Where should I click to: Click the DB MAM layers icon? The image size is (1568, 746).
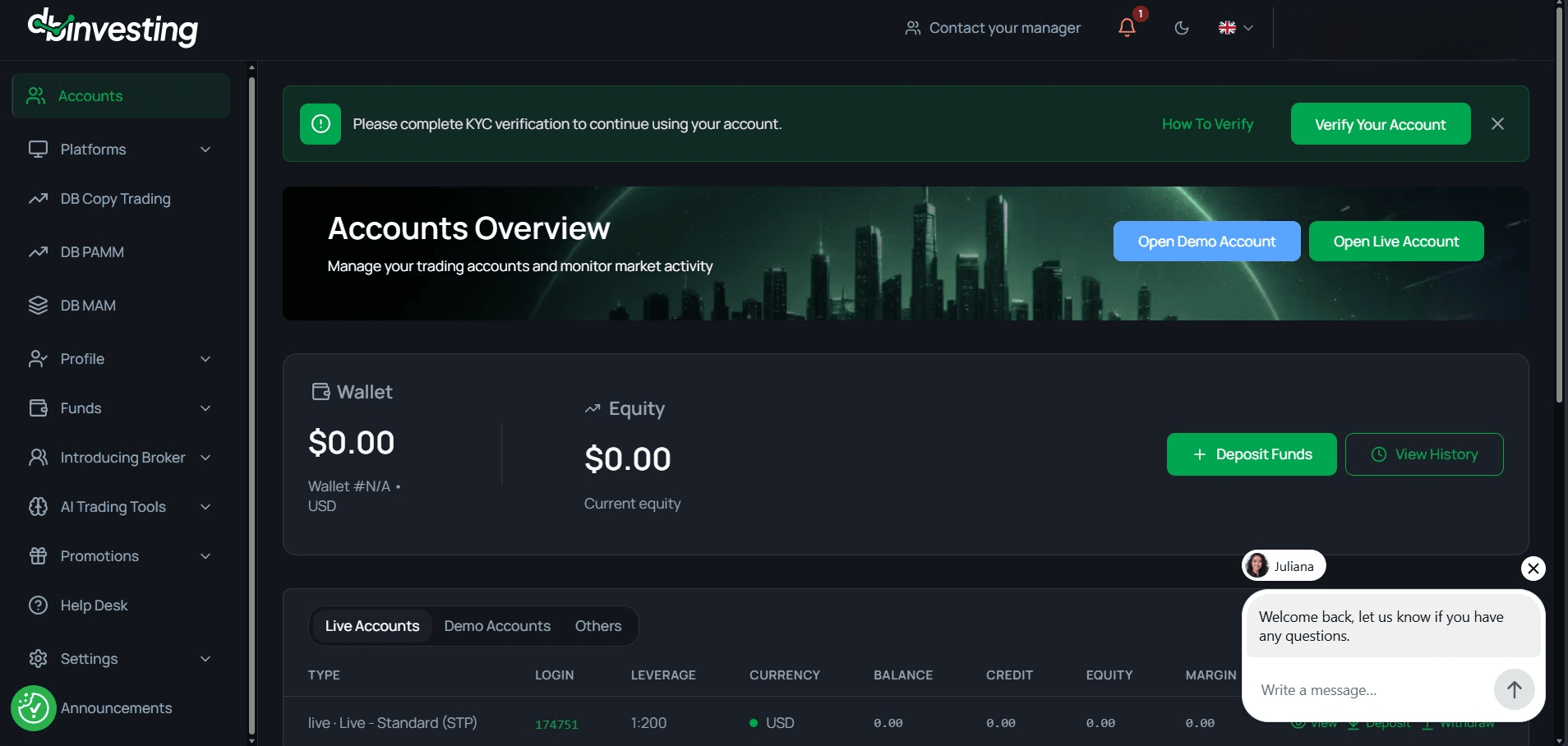click(38, 306)
